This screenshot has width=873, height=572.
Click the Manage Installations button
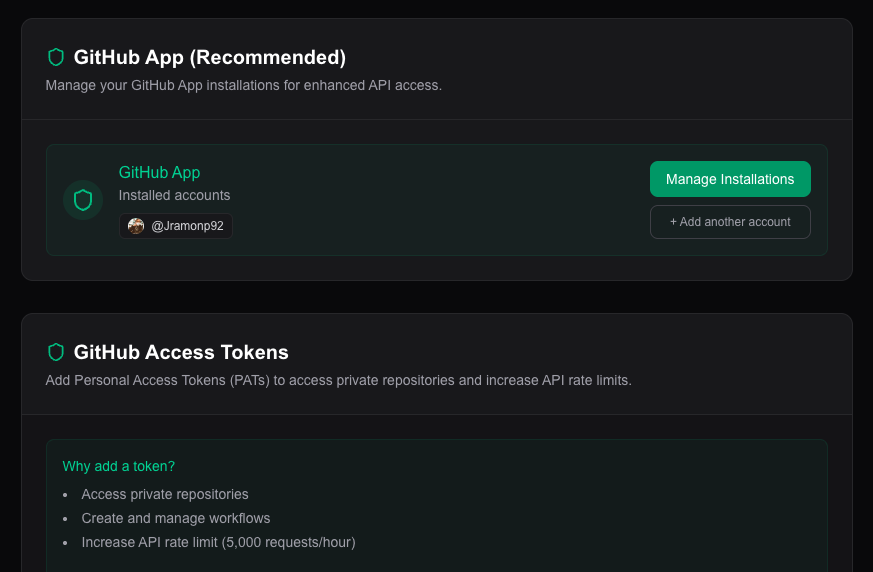pyautogui.click(x=730, y=179)
